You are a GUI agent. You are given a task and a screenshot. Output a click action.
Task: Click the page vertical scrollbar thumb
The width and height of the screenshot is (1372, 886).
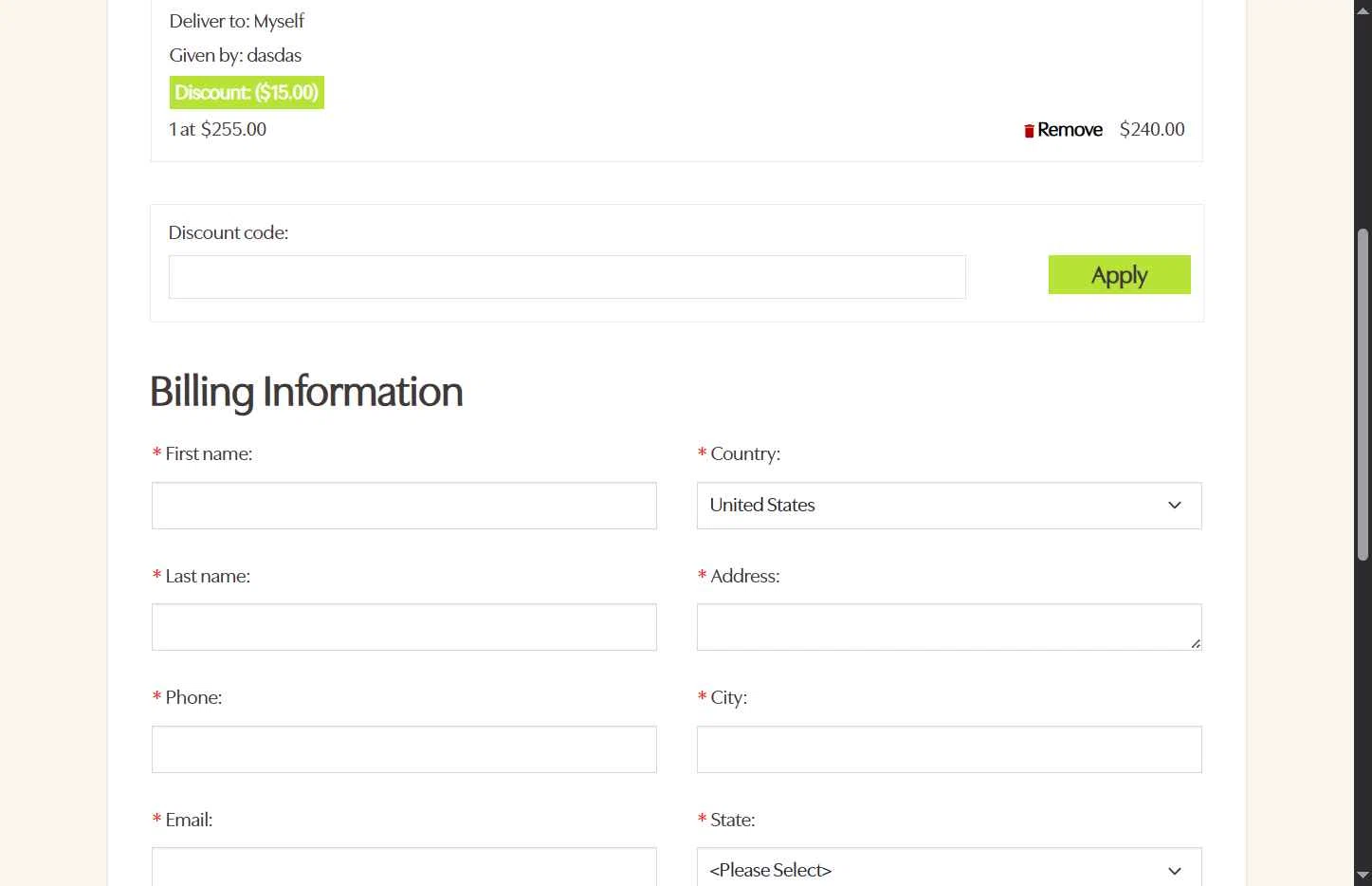pyautogui.click(x=1363, y=394)
